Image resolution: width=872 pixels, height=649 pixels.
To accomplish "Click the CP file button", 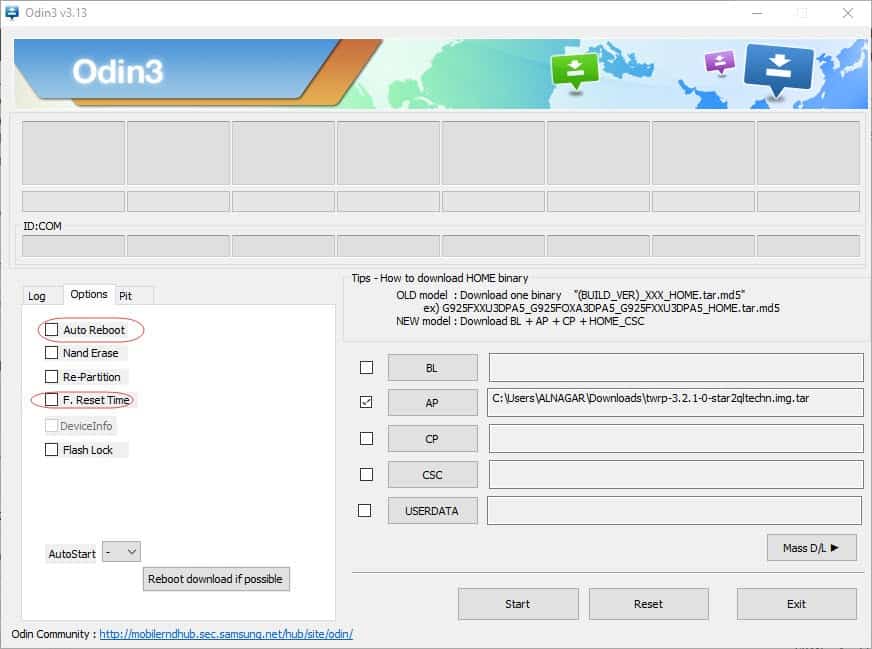I will pos(432,439).
